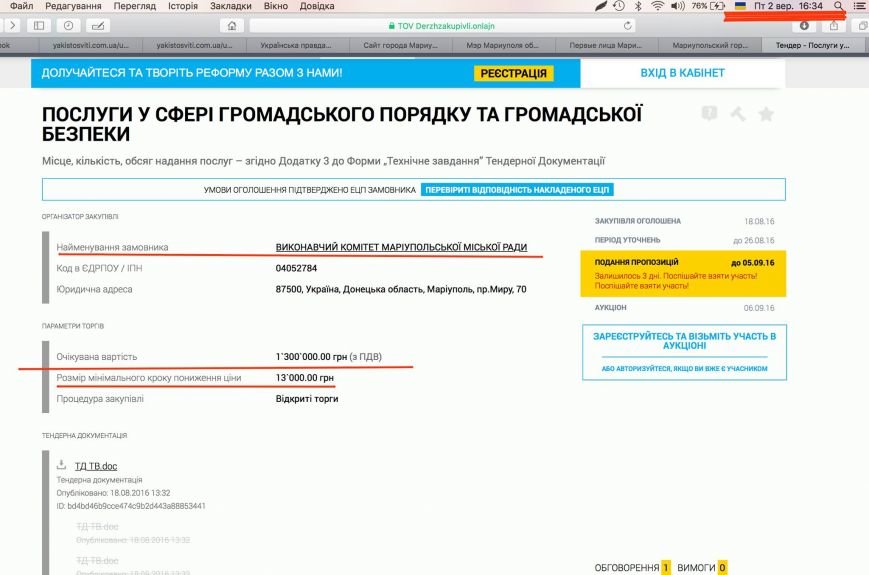This screenshot has height=575, width=869.
Task: Click ВХІД В КАБІНЕТ link
Action: click(682, 73)
